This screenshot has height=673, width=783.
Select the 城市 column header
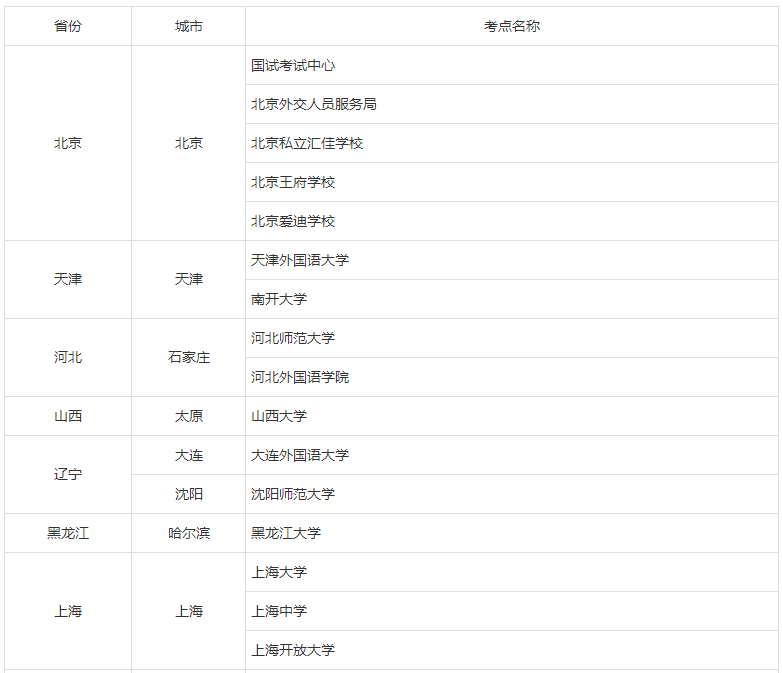(189, 26)
